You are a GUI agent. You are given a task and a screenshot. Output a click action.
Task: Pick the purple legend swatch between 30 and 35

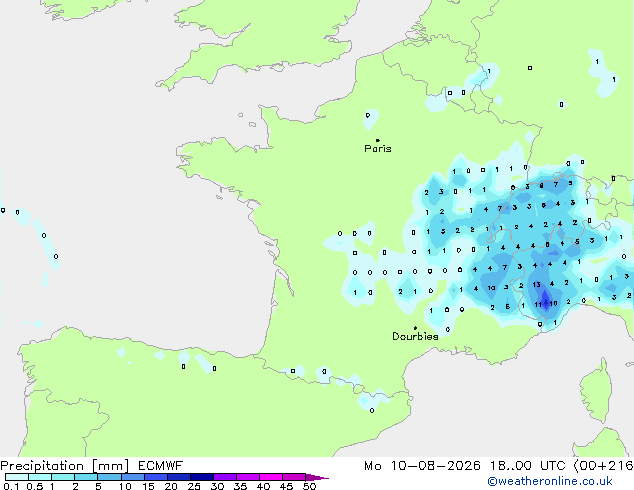(x=225, y=477)
